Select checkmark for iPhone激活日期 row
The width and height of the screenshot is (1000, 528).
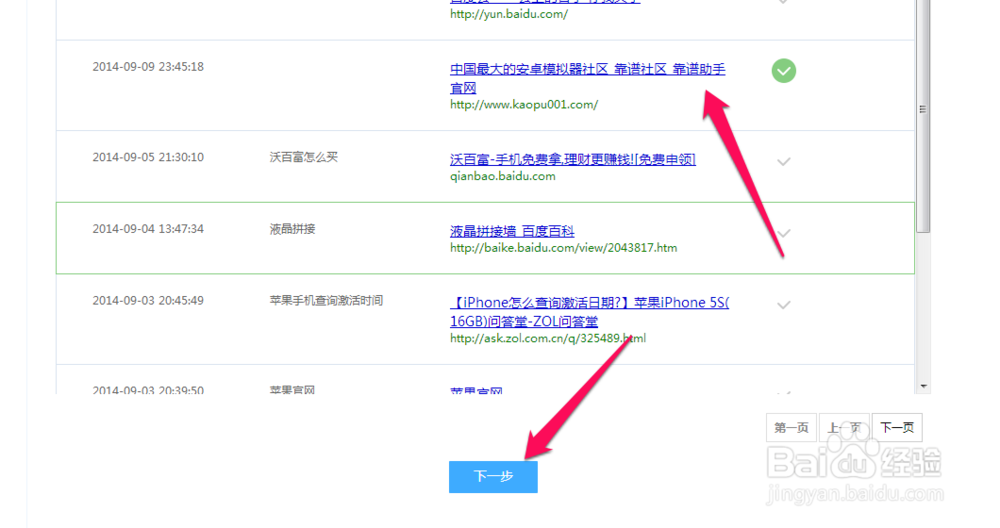784,305
